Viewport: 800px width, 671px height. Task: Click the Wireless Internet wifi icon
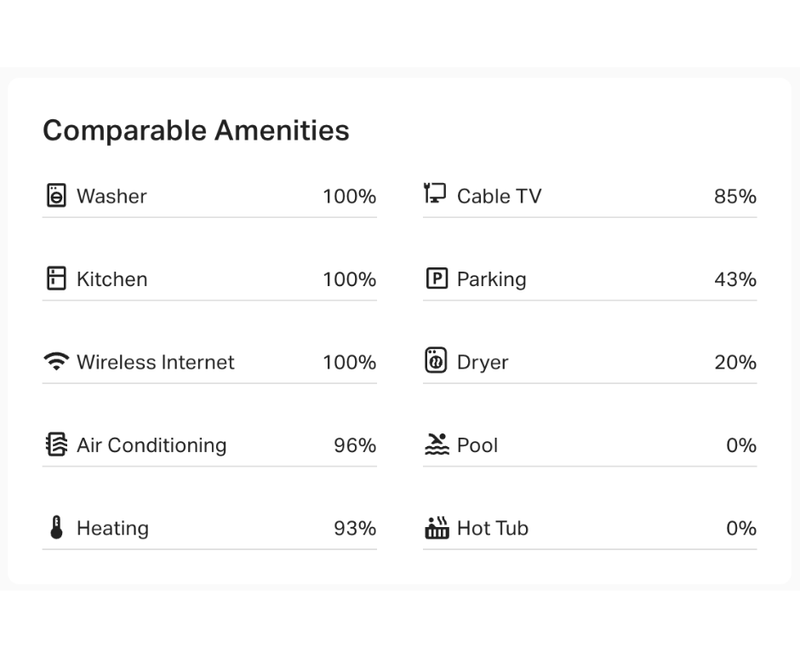click(x=56, y=362)
